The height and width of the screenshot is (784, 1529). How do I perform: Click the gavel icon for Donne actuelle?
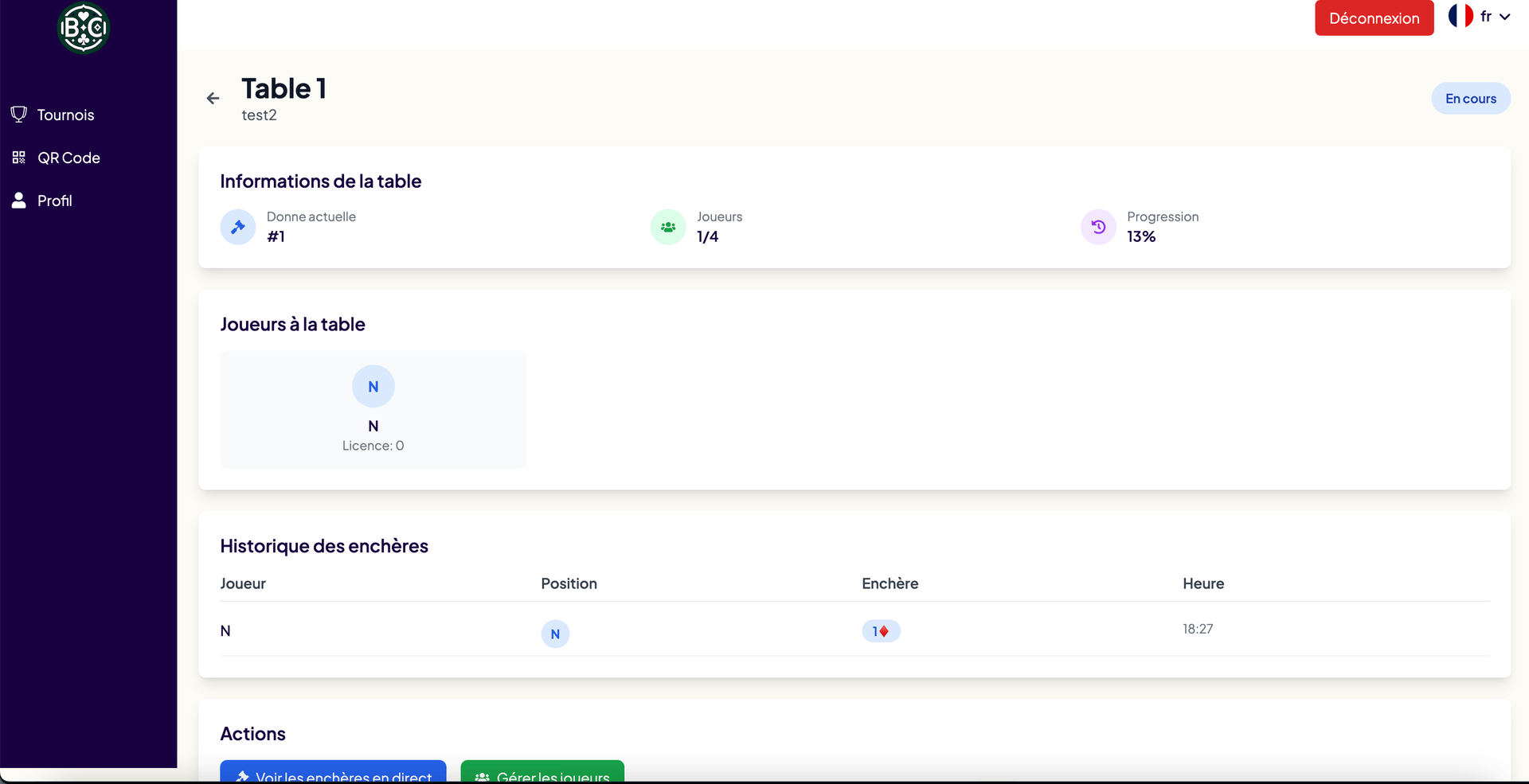point(238,227)
